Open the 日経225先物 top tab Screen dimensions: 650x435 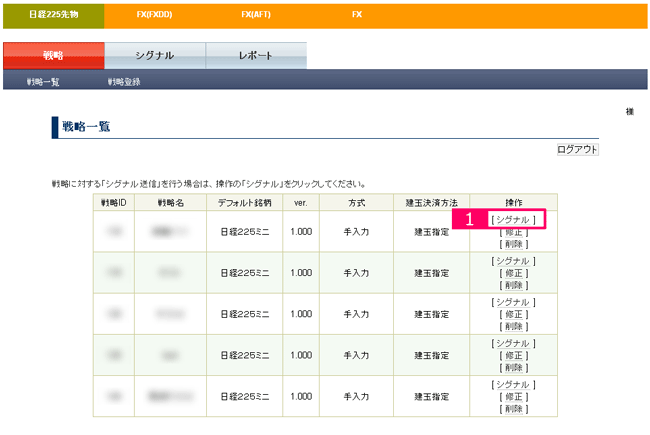[x=51, y=16]
